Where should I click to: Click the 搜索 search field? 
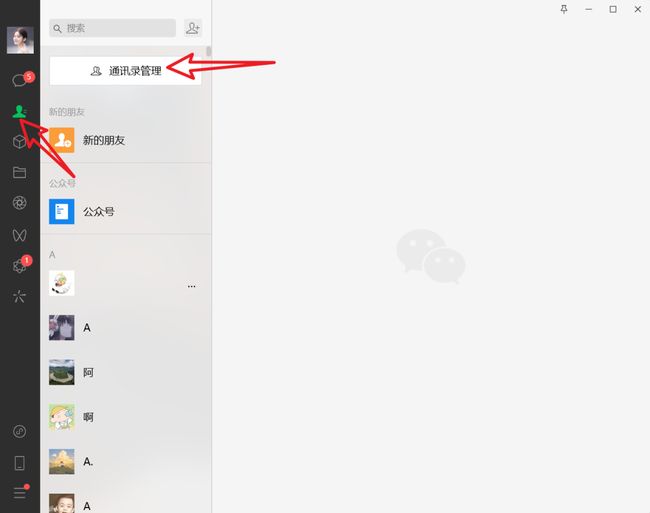pyautogui.click(x=112, y=28)
